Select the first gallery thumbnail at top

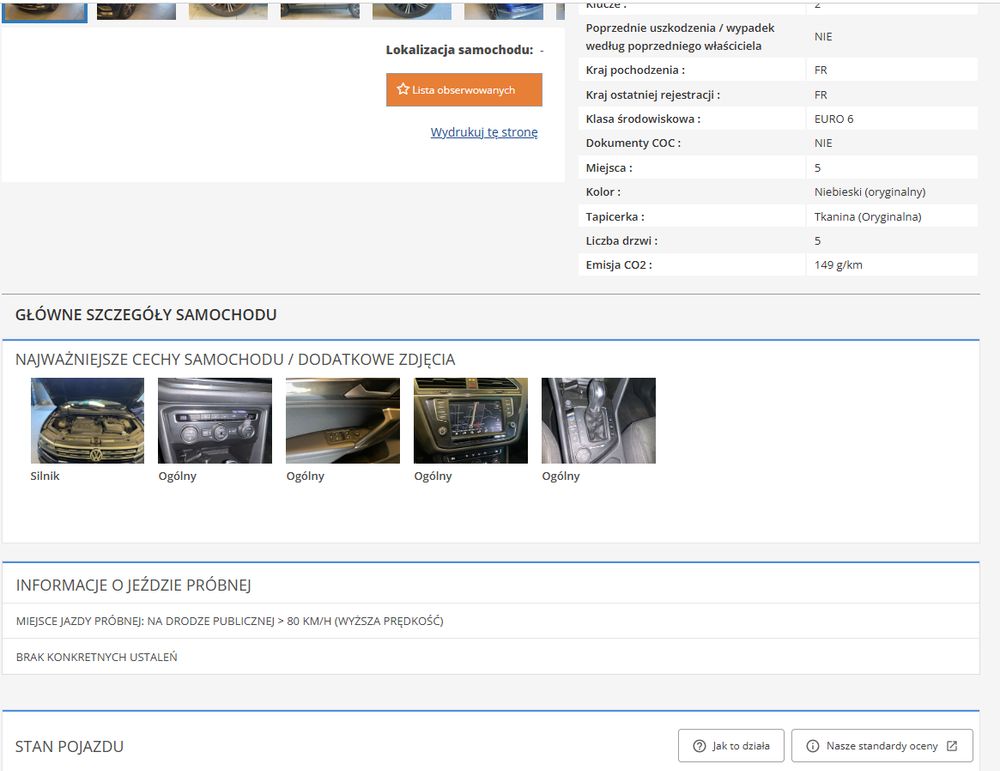45,11
